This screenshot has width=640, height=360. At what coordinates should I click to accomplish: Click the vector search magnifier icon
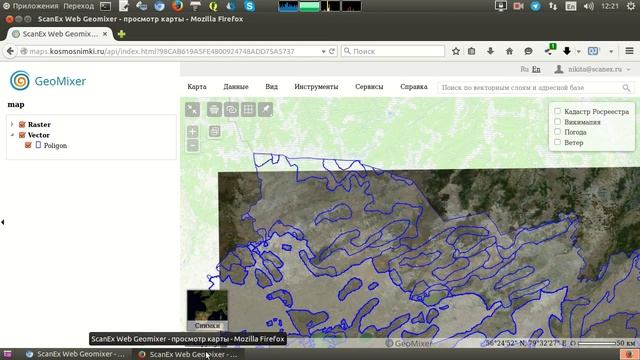(626, 88)
